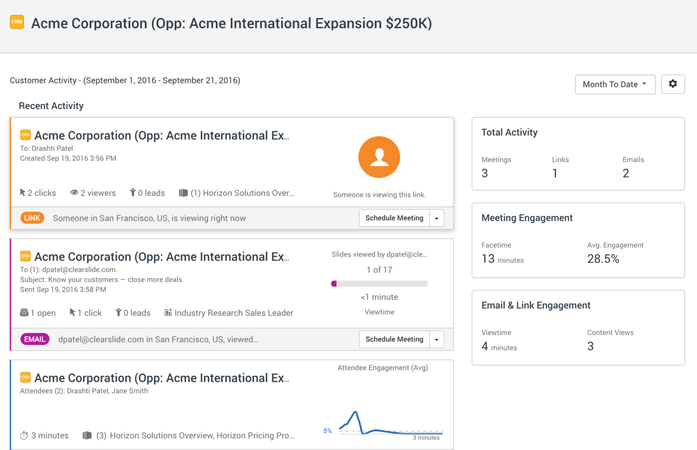Image resolution: width=697 pixels, height=450 pixels.
Task: Click the attendee engagement line chart
Action: pyautogui.click(x=390, y=423)
